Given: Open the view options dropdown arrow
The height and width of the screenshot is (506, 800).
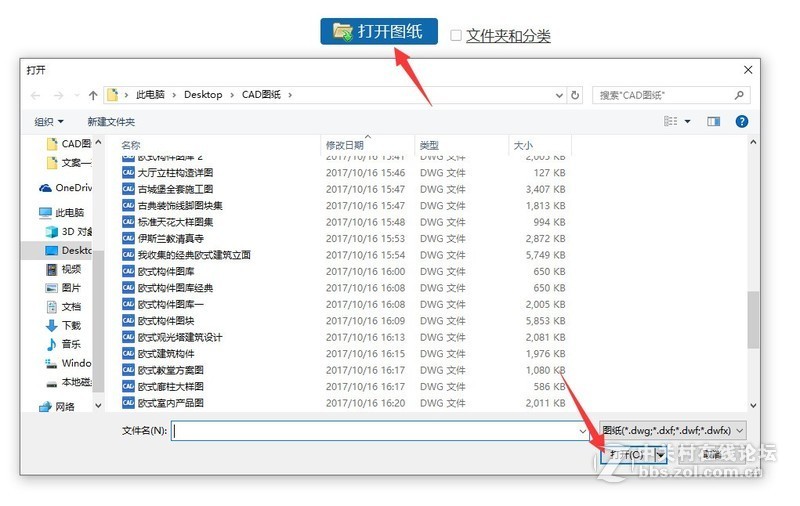Looking at the screenshot, I should (687, 121).
